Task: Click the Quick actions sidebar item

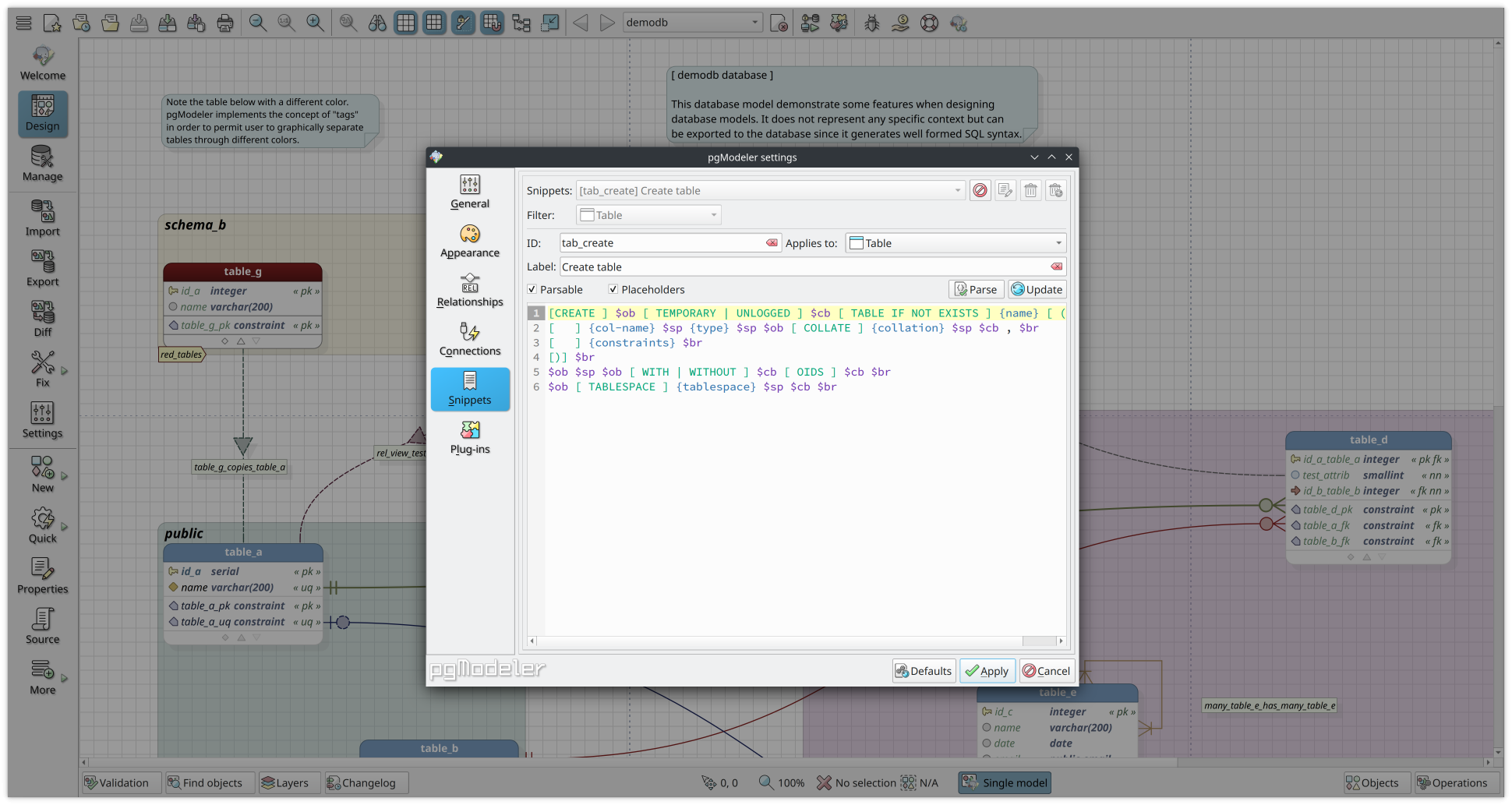Action: [43, 526]
